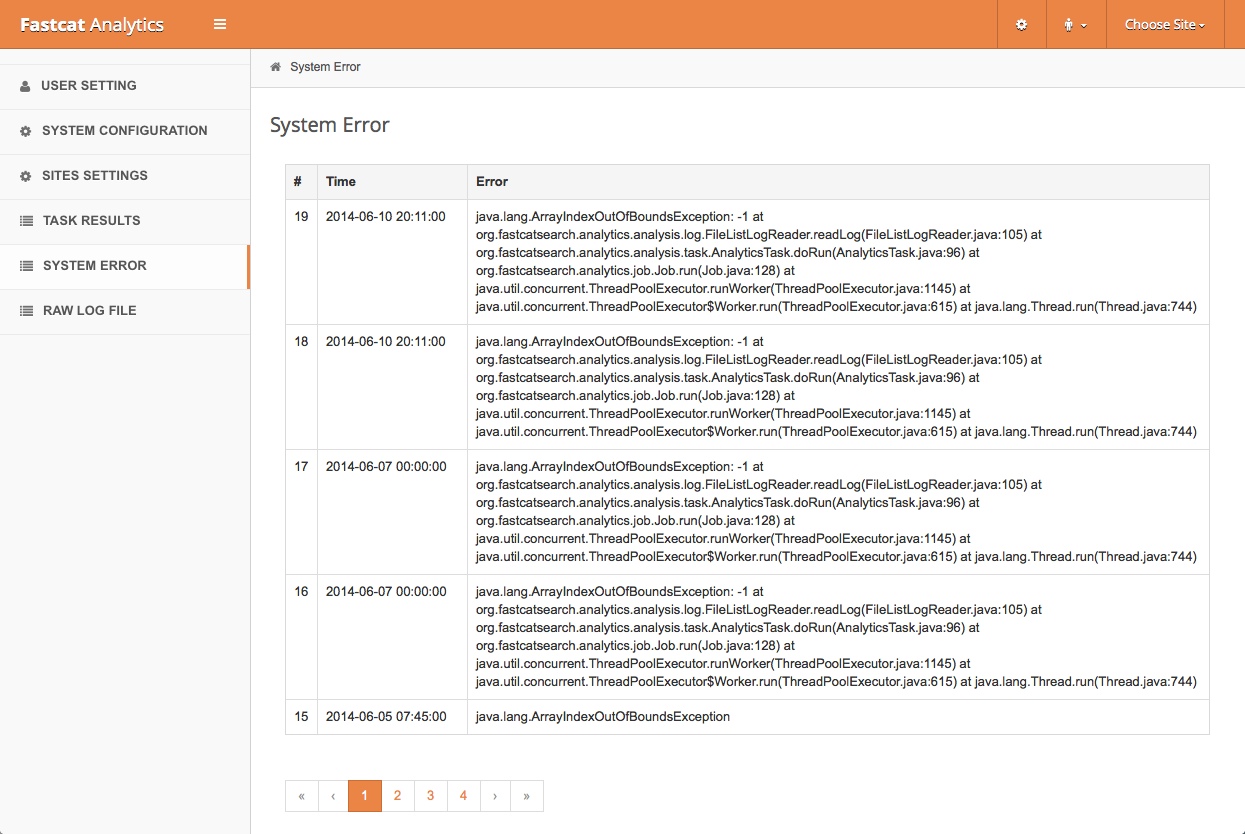Viewport: 1245px width, 834px height.
Task: Click the Fastcat Analytics logo
Action: pyautogui.click(x=92, y=25)
